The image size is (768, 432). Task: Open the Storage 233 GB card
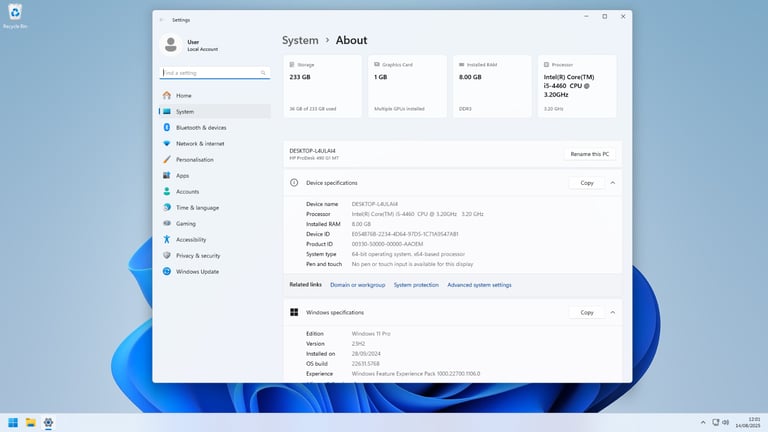click(322, 86)
